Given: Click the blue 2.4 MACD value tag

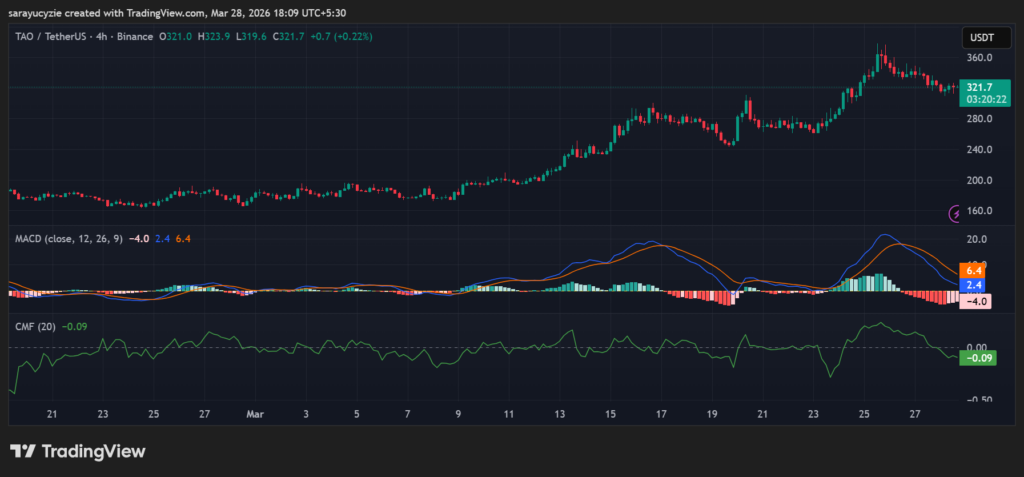Looking at the screenshot, I should coord(974,285).
